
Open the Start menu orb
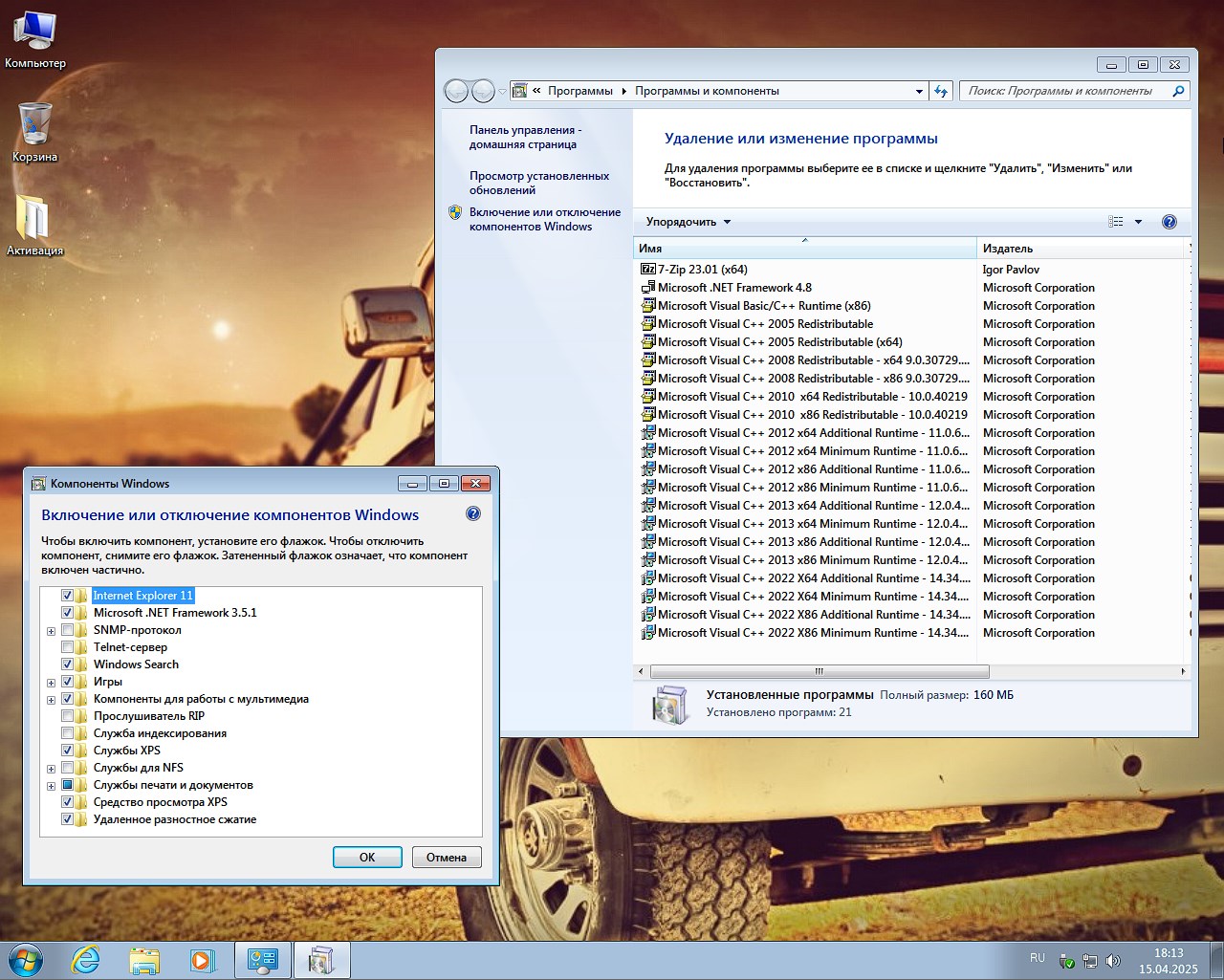click(x=26, y=960)
